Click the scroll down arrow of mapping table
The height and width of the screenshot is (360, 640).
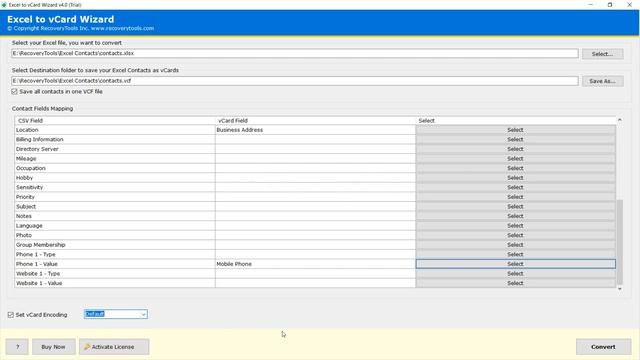click(620, 289)
